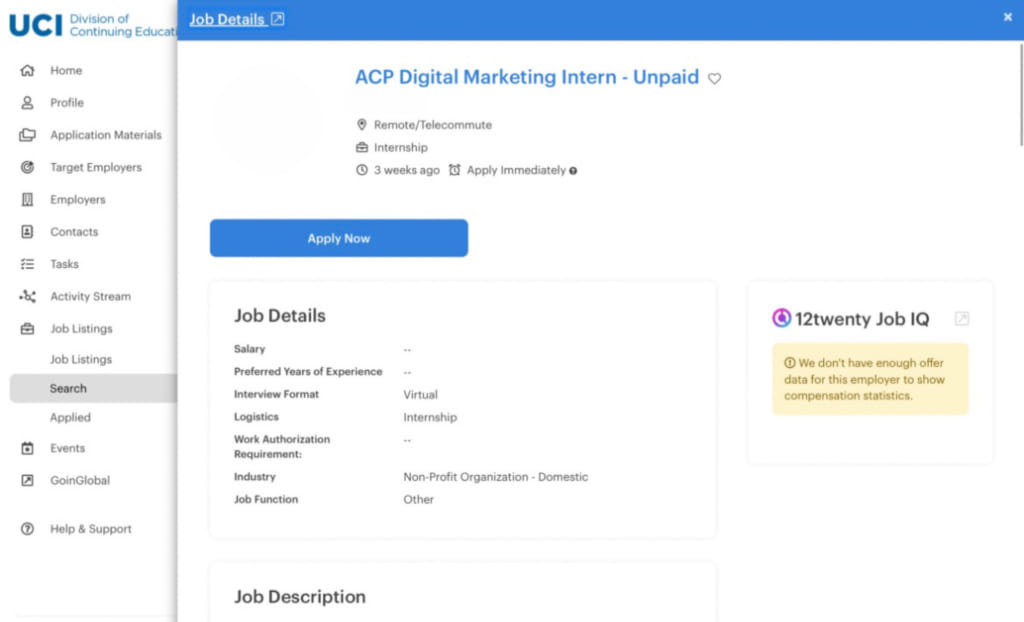Open the Profile page

[67, 103]
